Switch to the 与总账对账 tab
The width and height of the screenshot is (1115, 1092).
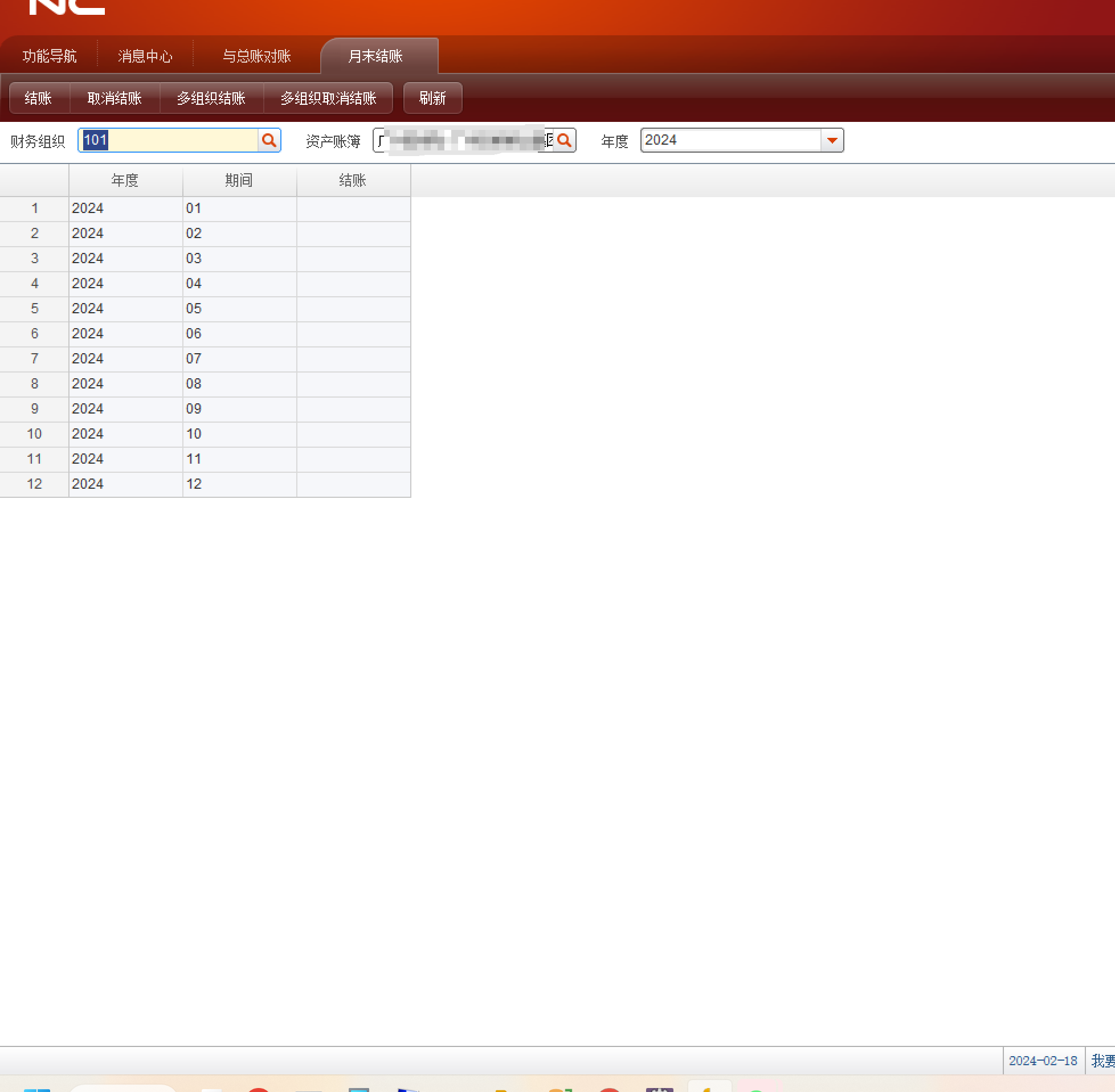(256, 56)
